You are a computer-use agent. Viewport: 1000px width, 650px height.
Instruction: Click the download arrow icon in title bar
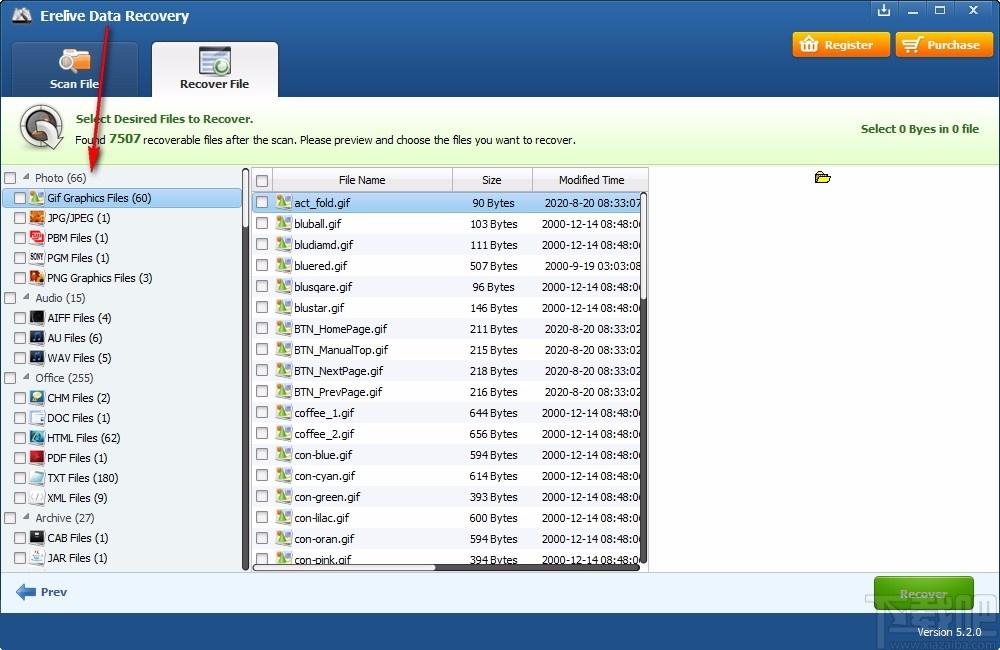click(x=883, y=10)
